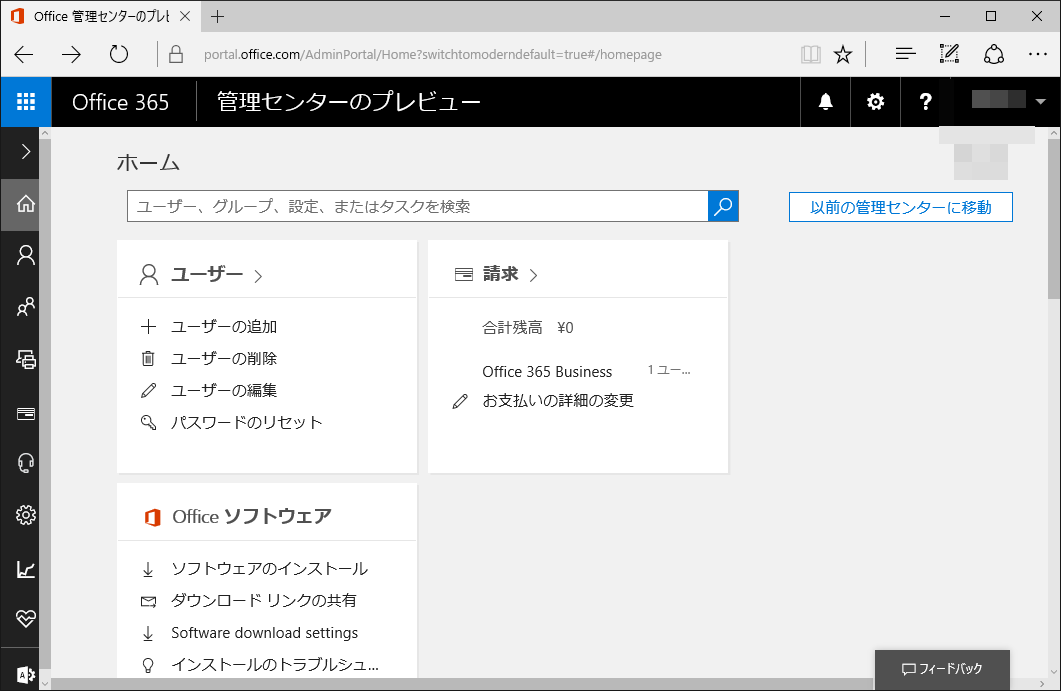Screen dimensions: 1061x691
Task: Click the page vertical scrollbar thumb
Action: tap(1054, 218)
